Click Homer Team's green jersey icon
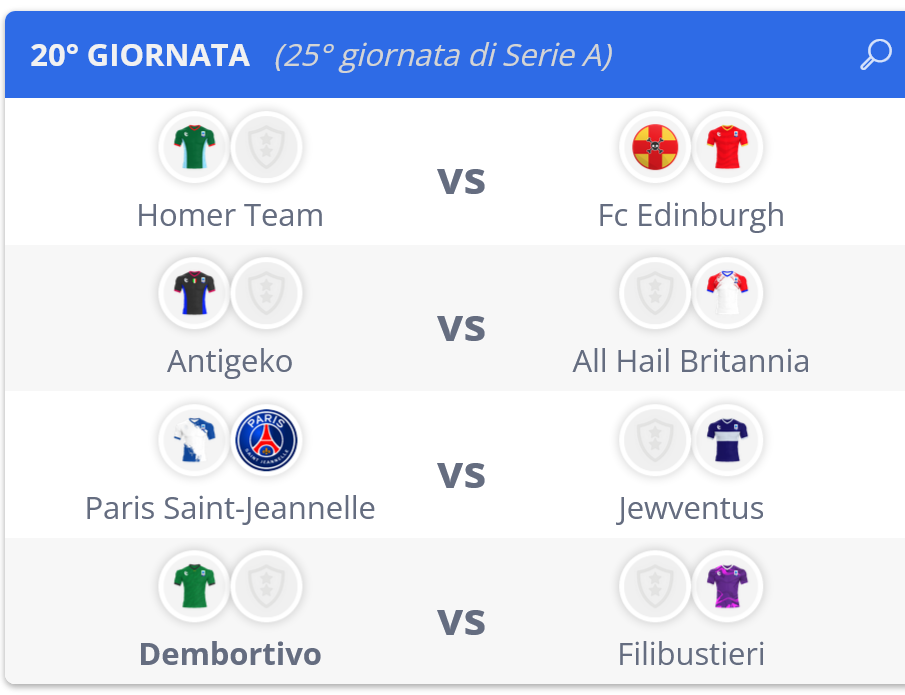905x695 pixels. (195, 147)
